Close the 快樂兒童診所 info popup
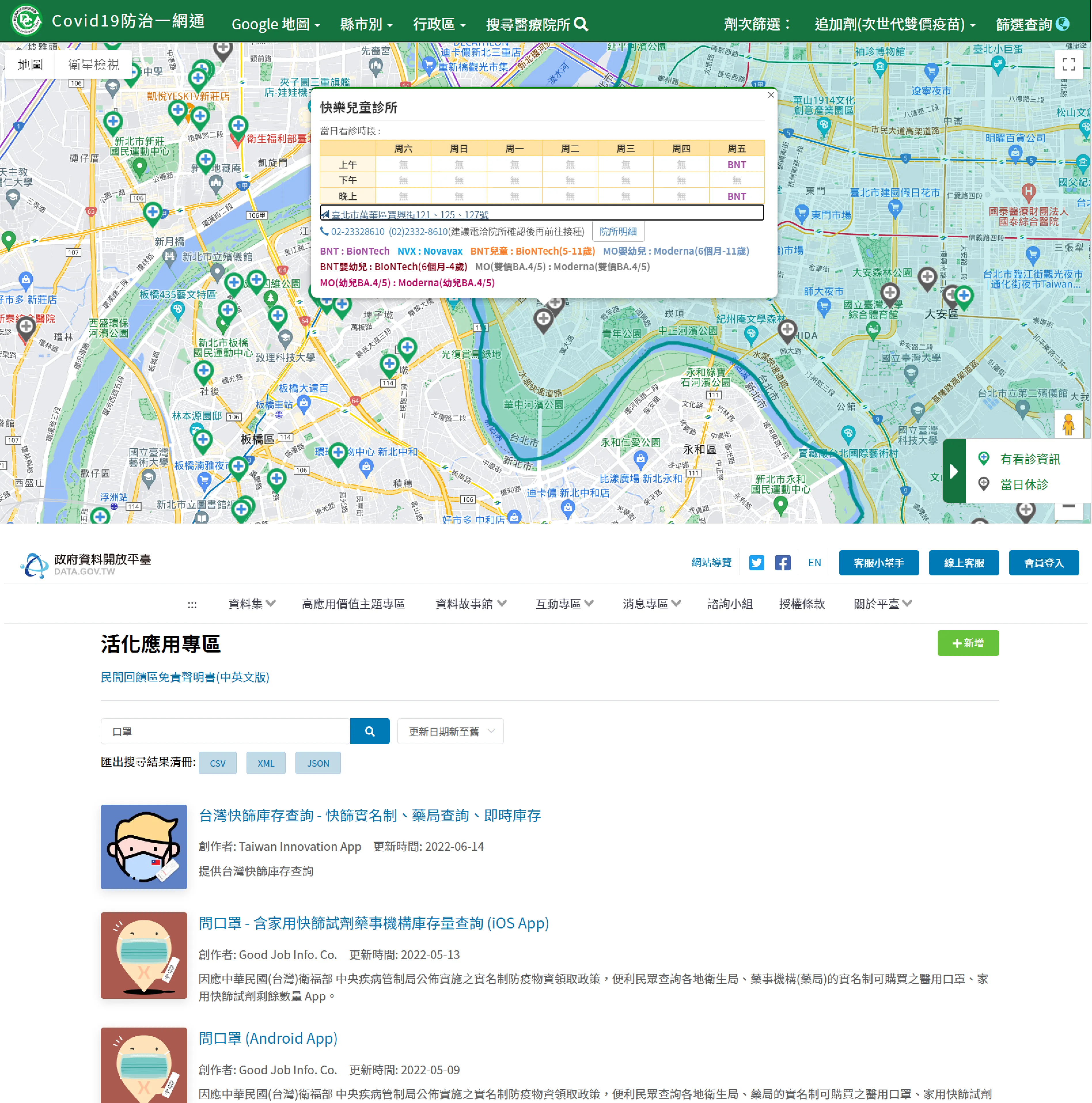Viewport: 1092px width, 1103px height. [x=771, y=95]
